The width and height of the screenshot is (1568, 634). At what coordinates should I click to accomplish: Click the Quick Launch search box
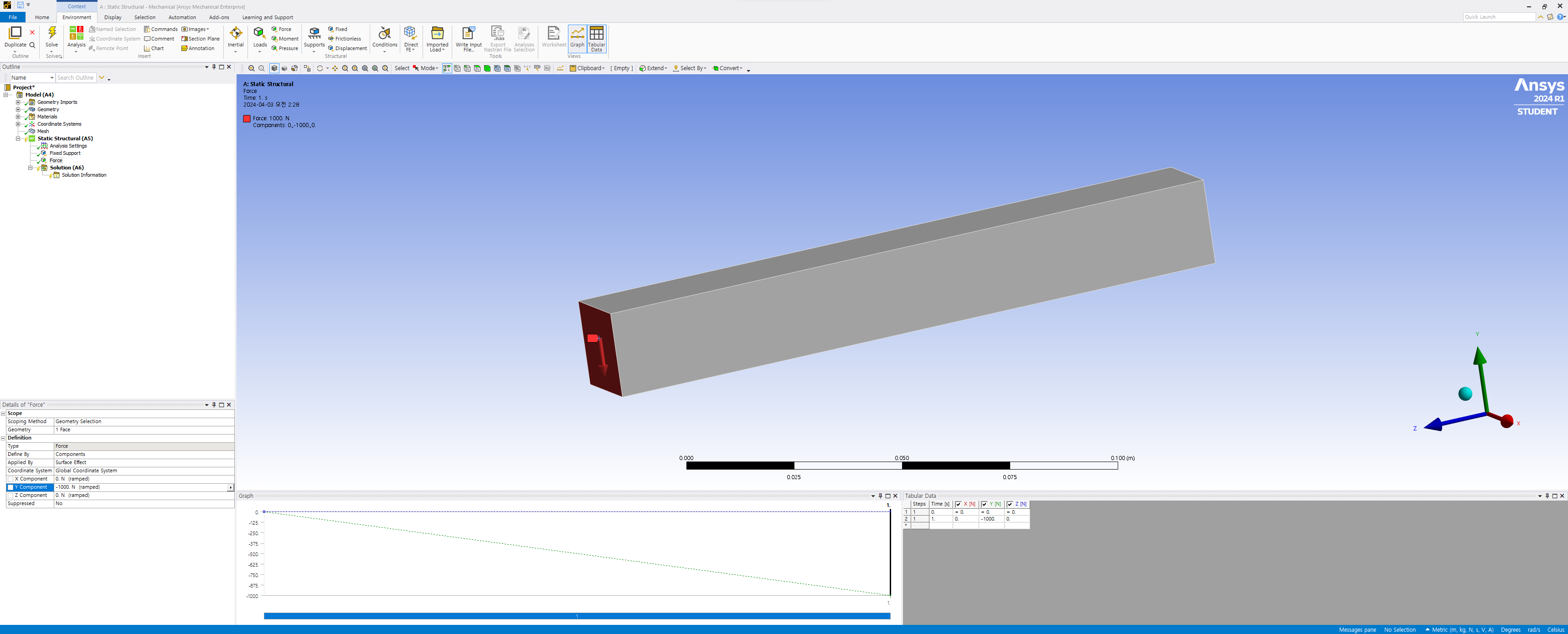point(1499,17)
